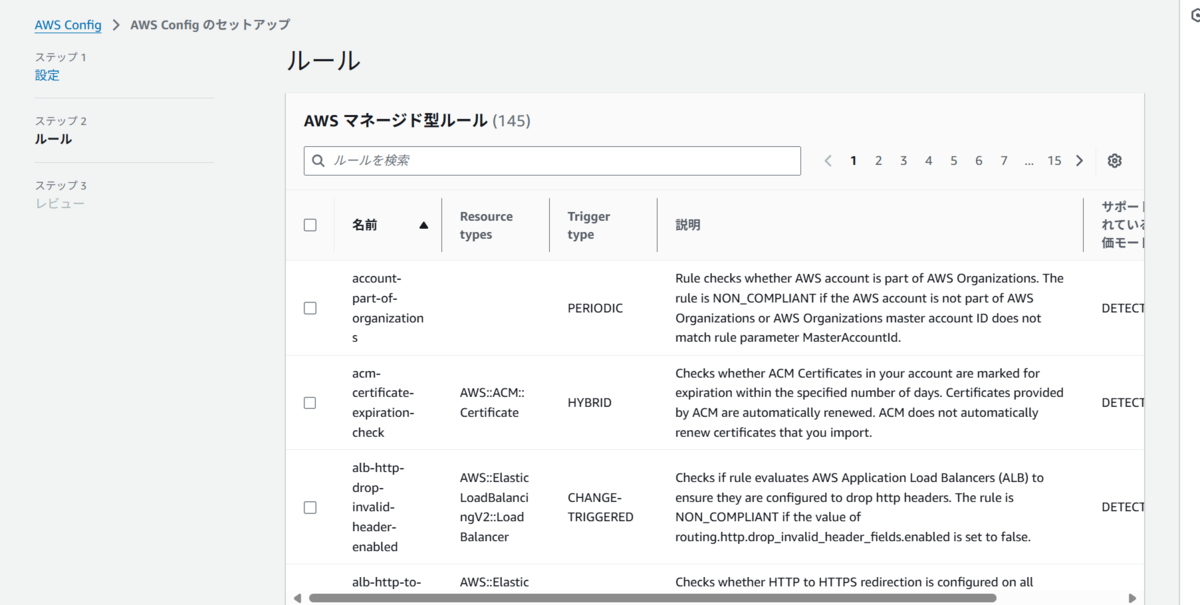Select current page 1 button
This screenshot has width=1200, height=605.
tap(853, 161)
